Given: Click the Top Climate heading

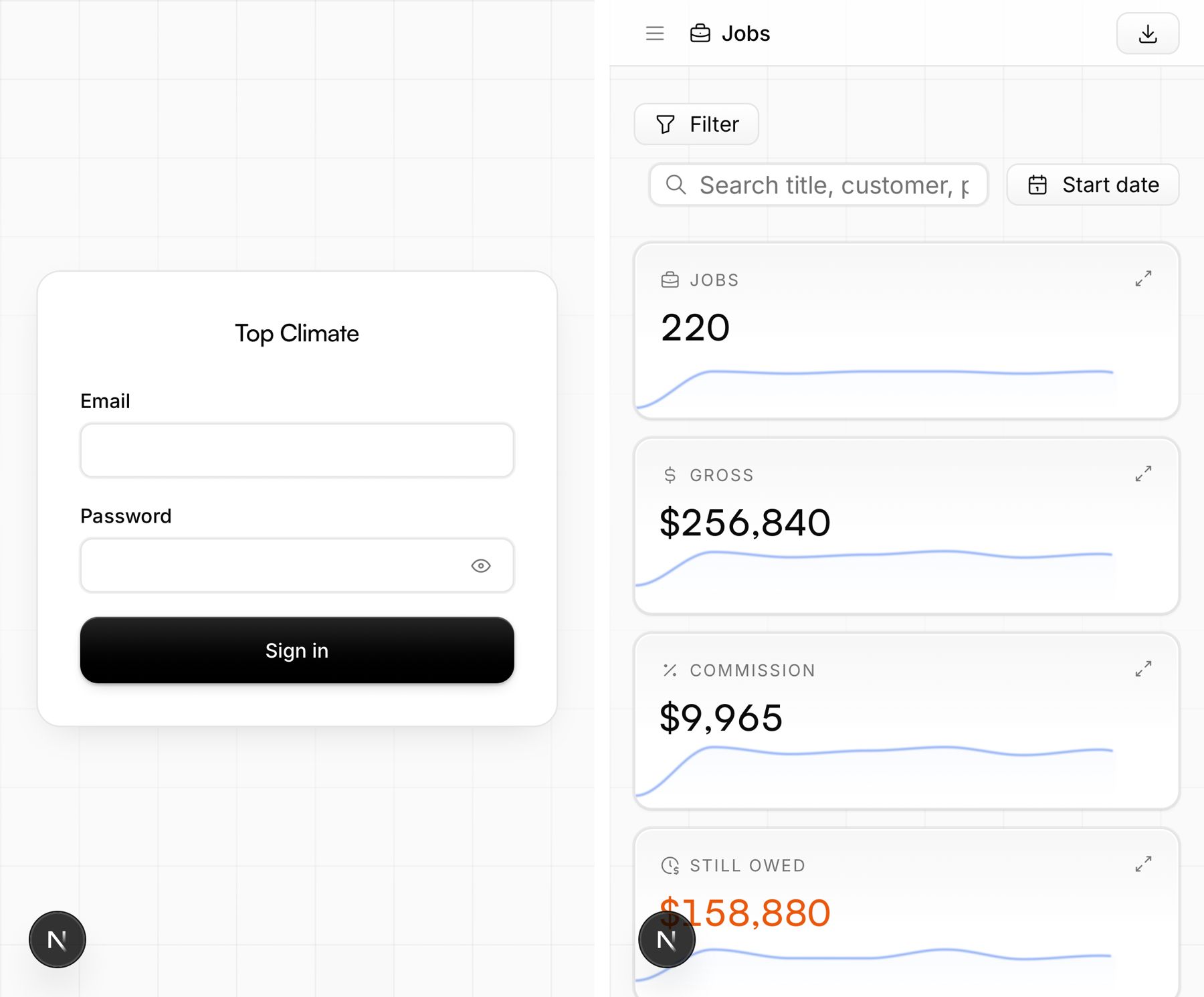Looking at the screenshot, I should (297, 333).
